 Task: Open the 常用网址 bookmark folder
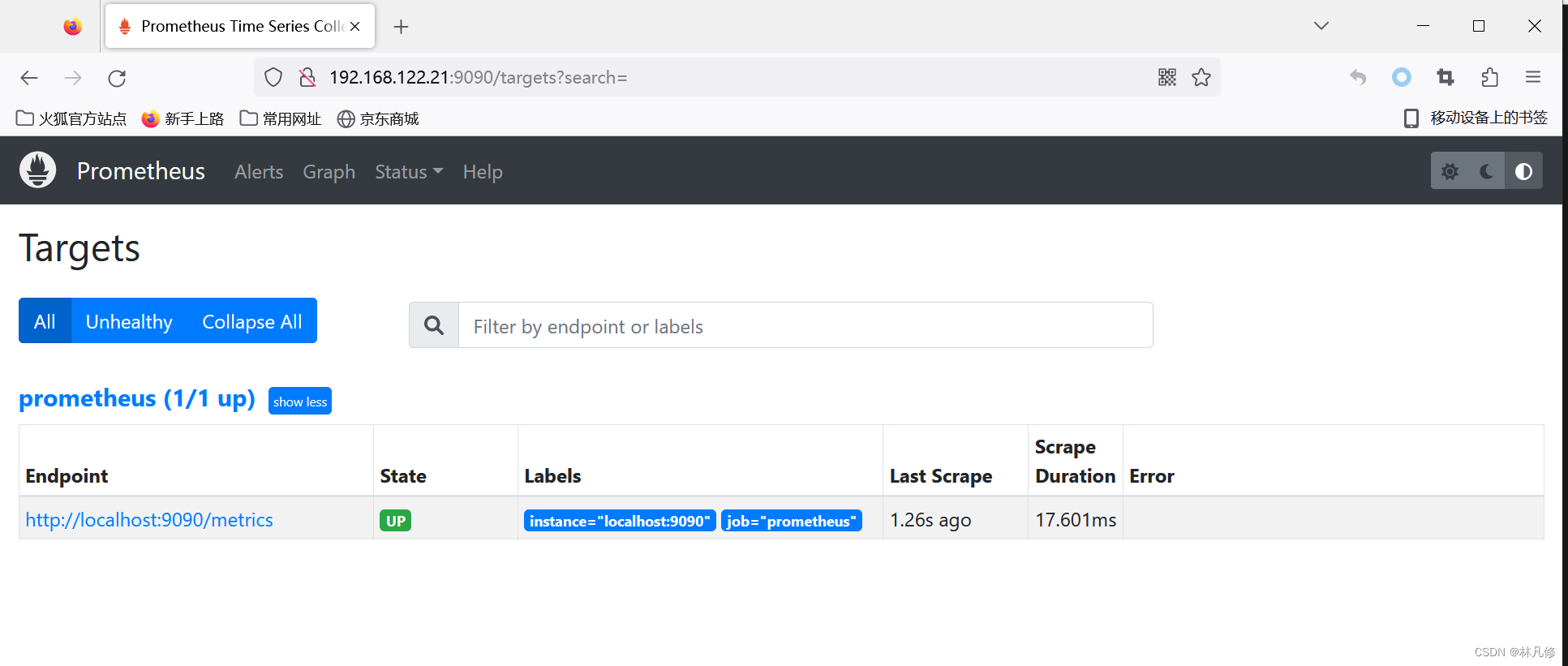click(x=281, y=118)
